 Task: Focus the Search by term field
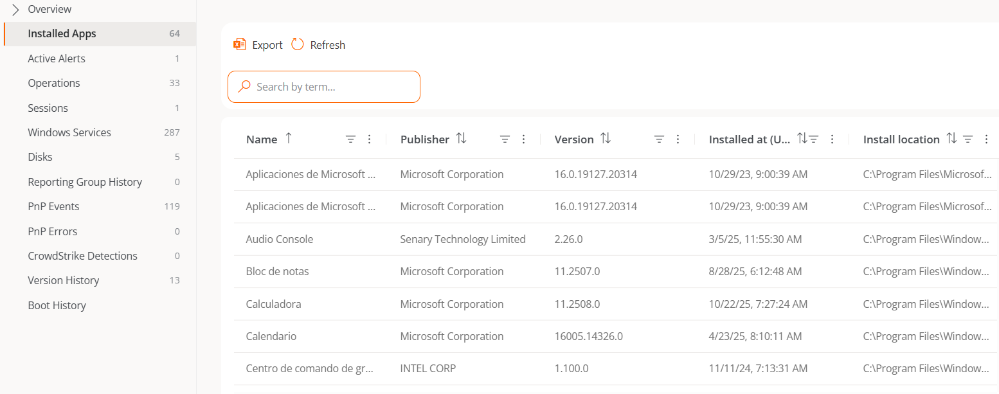324,87
